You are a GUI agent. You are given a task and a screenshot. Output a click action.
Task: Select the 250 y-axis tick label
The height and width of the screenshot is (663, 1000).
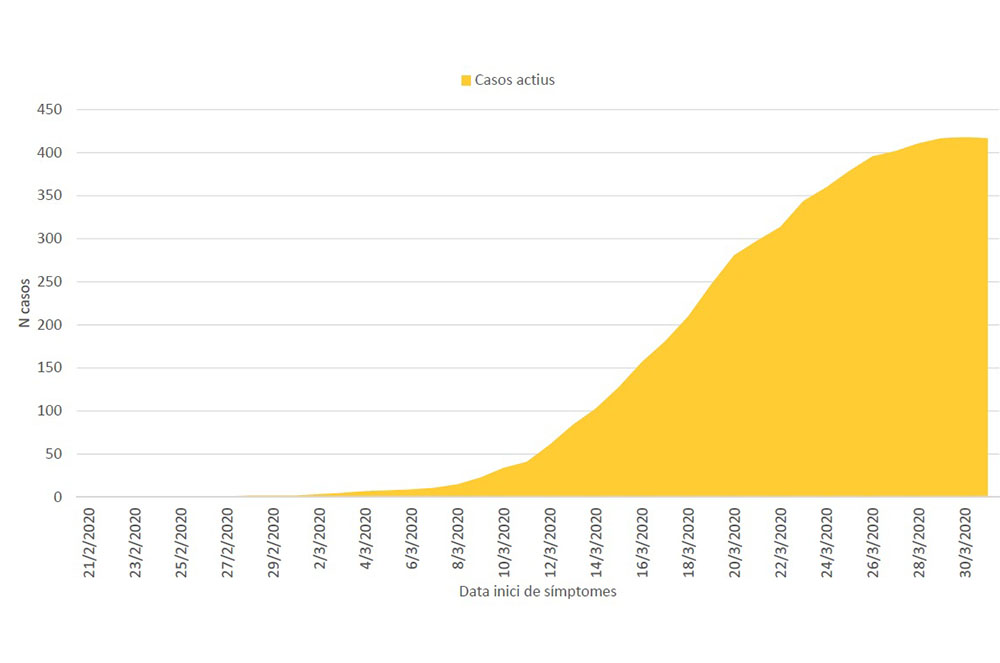click(50, 282)
